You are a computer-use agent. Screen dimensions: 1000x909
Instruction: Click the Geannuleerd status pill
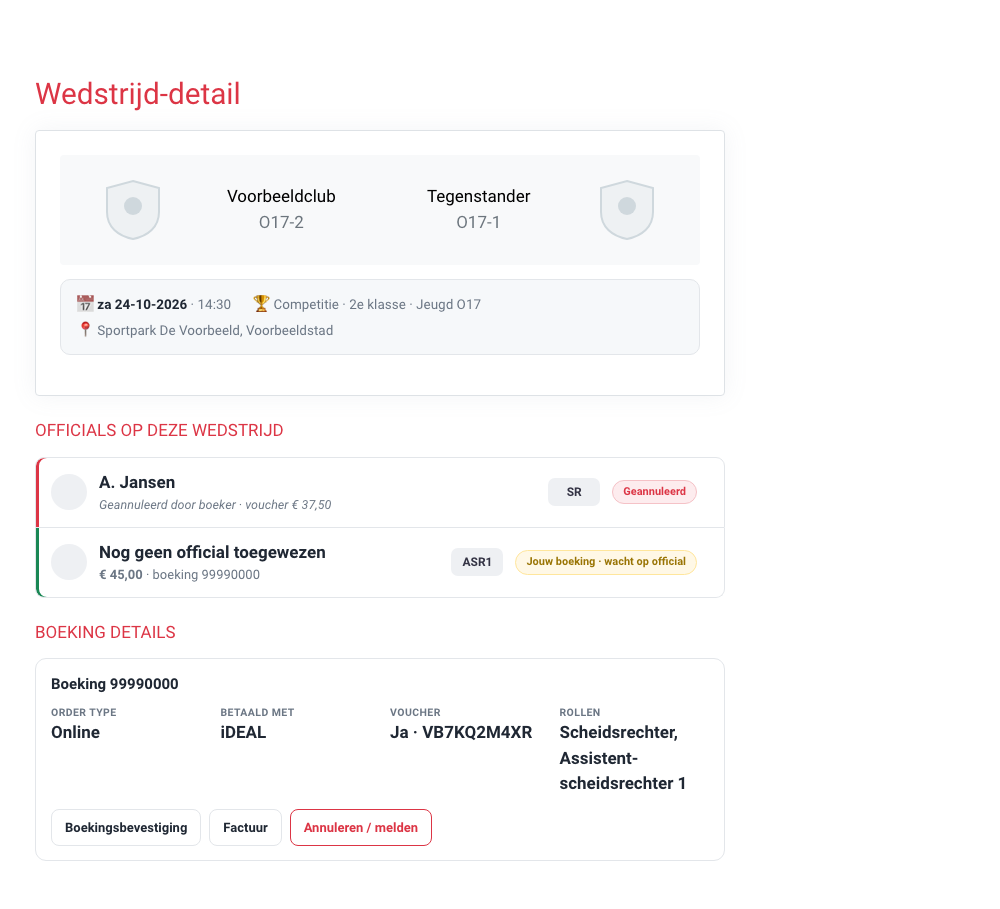pos(654,492)
